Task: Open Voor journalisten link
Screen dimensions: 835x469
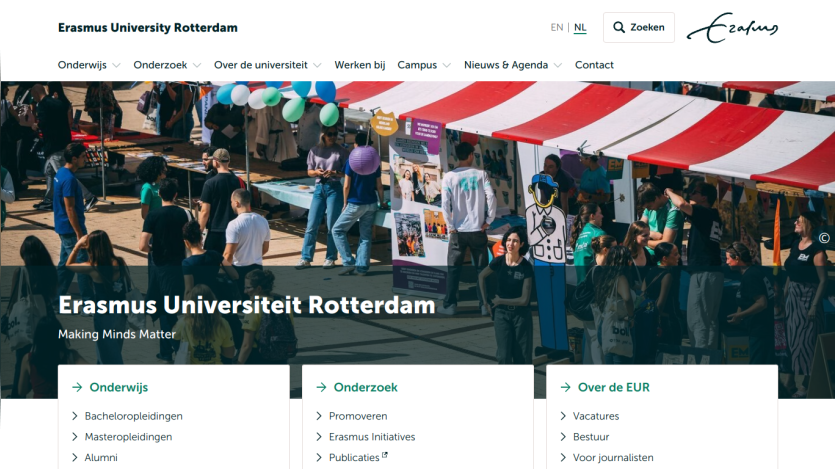Action: click(x=613, y=457)
